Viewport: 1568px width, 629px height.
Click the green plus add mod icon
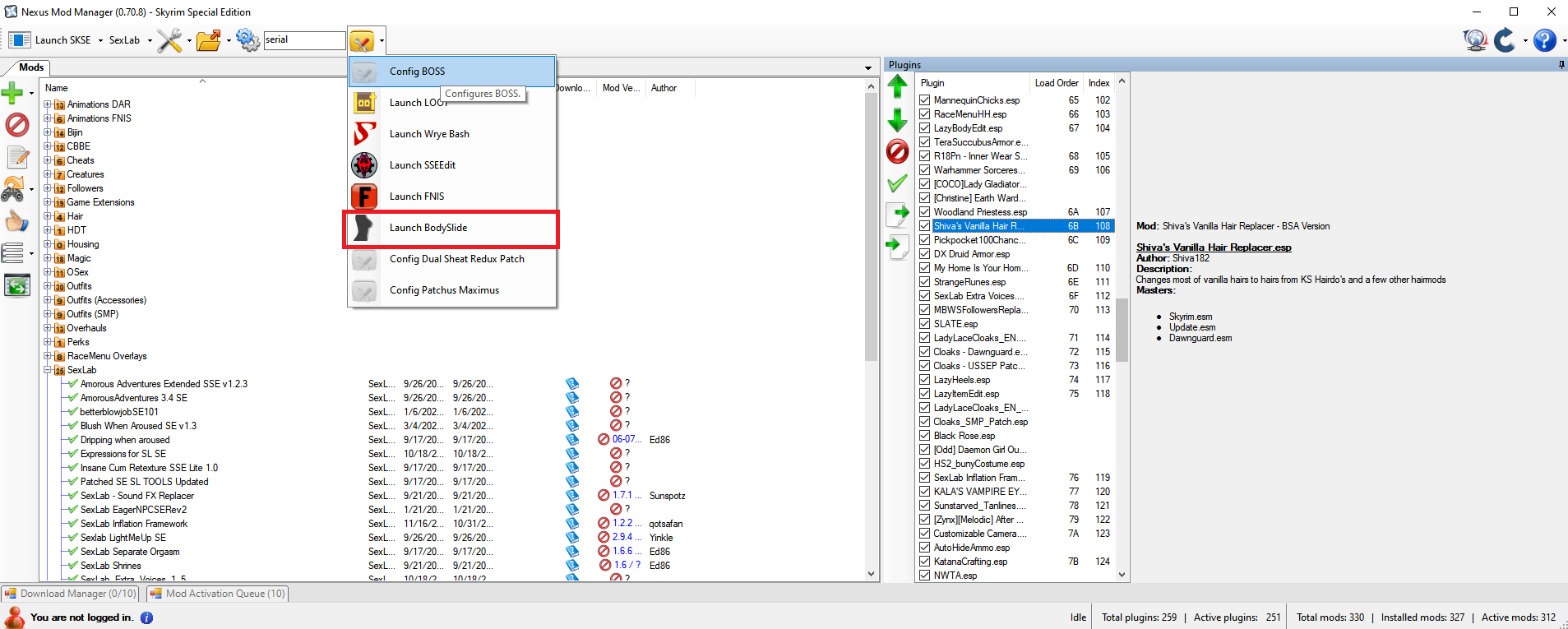tap(12, 93)
